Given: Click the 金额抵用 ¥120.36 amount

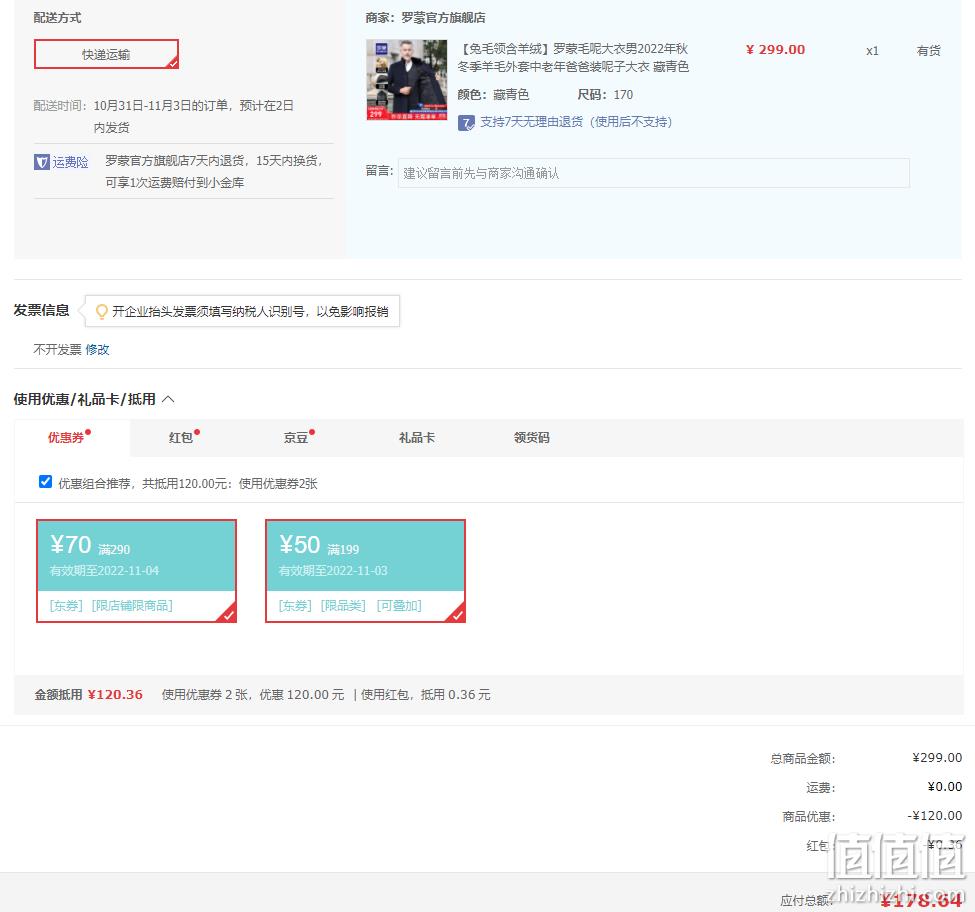Looking at the screenshot, I should 115,694.
